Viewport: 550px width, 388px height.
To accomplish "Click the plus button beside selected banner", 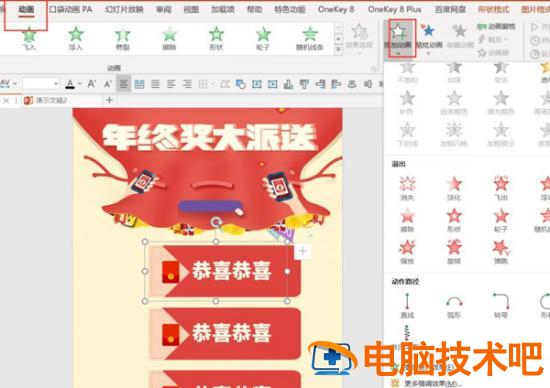I will pyautogui.click(x=303, y=251).
